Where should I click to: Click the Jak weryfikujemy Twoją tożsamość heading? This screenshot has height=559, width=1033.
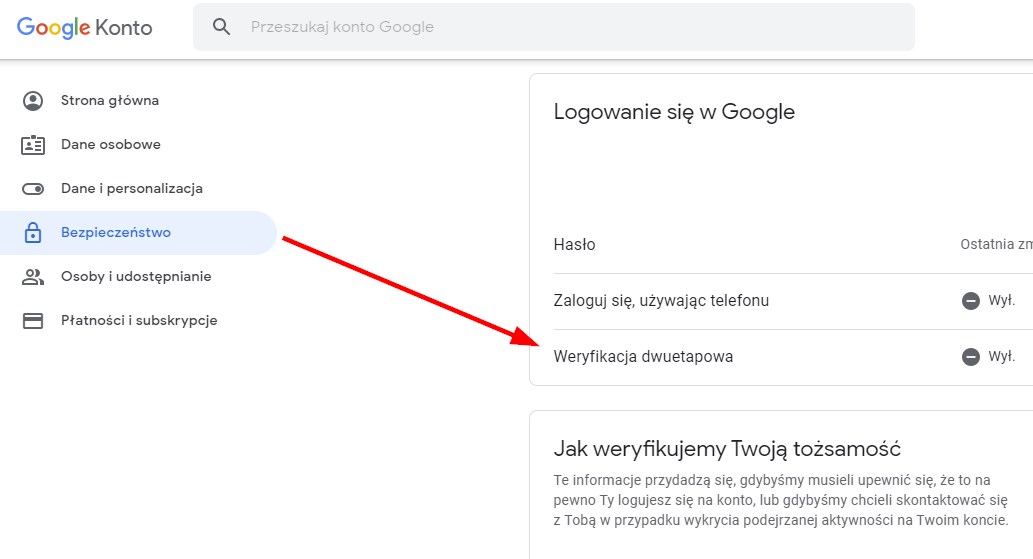(x=727, y=449)
